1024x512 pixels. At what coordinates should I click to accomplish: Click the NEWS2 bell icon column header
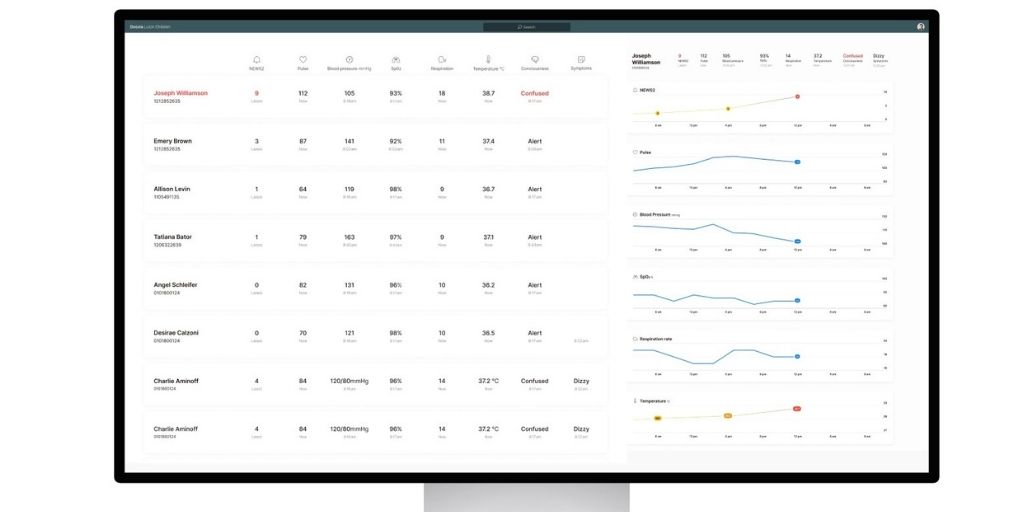point(256,60)
